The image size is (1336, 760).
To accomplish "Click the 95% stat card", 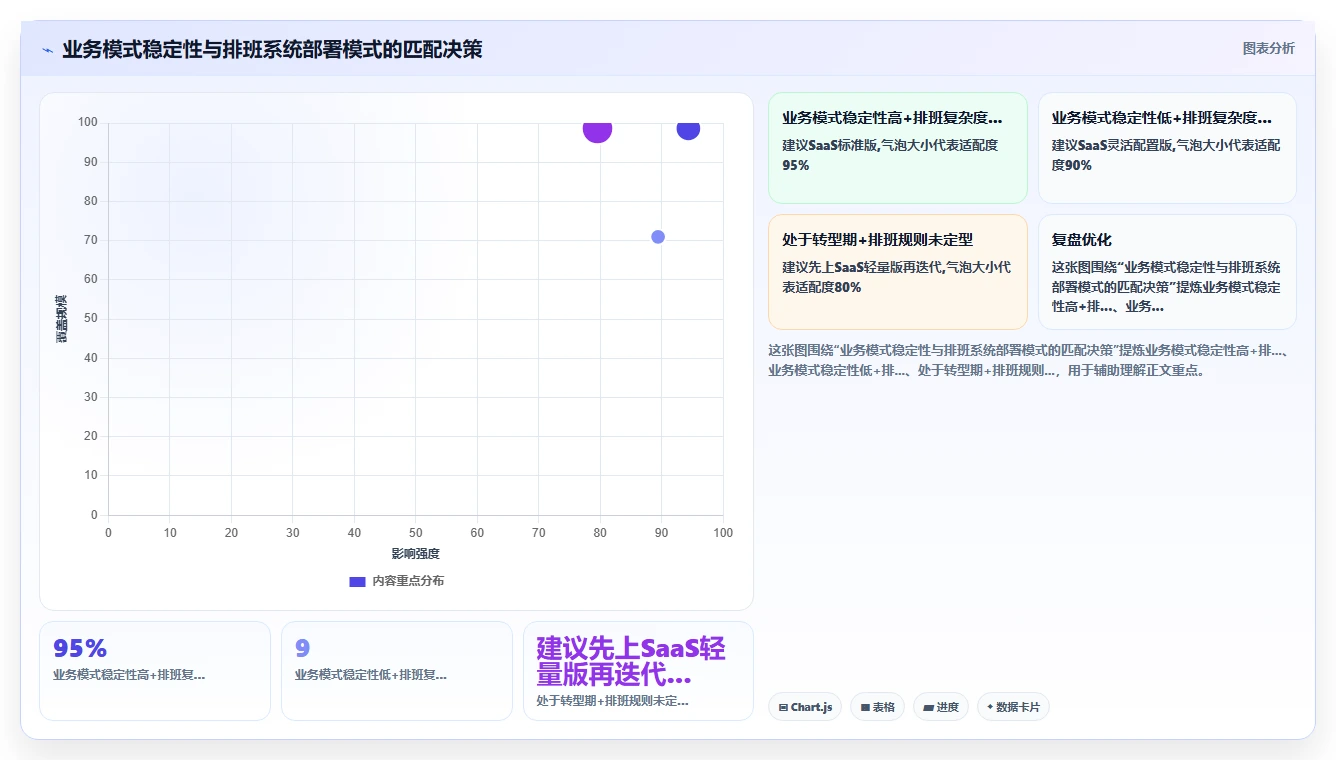I will point(155,671).
